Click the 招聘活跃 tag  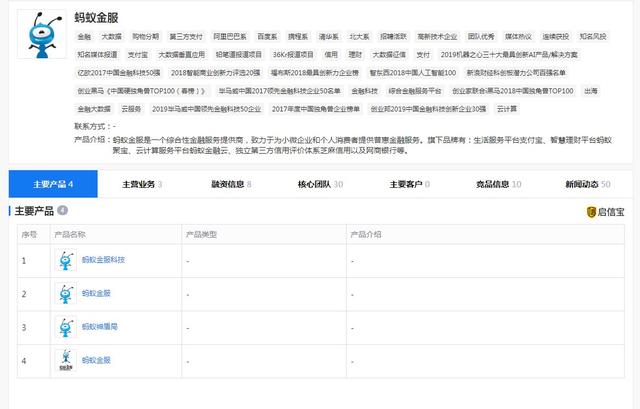coord(393,37)
